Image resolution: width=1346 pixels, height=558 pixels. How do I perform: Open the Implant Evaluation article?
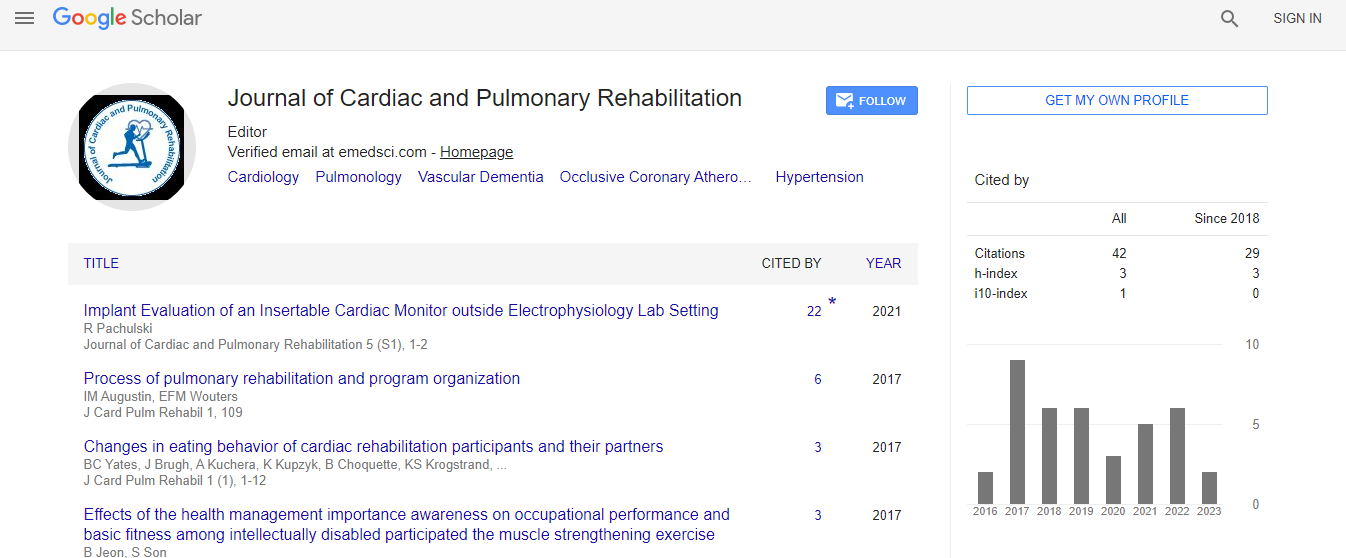[x=400, y=311]
